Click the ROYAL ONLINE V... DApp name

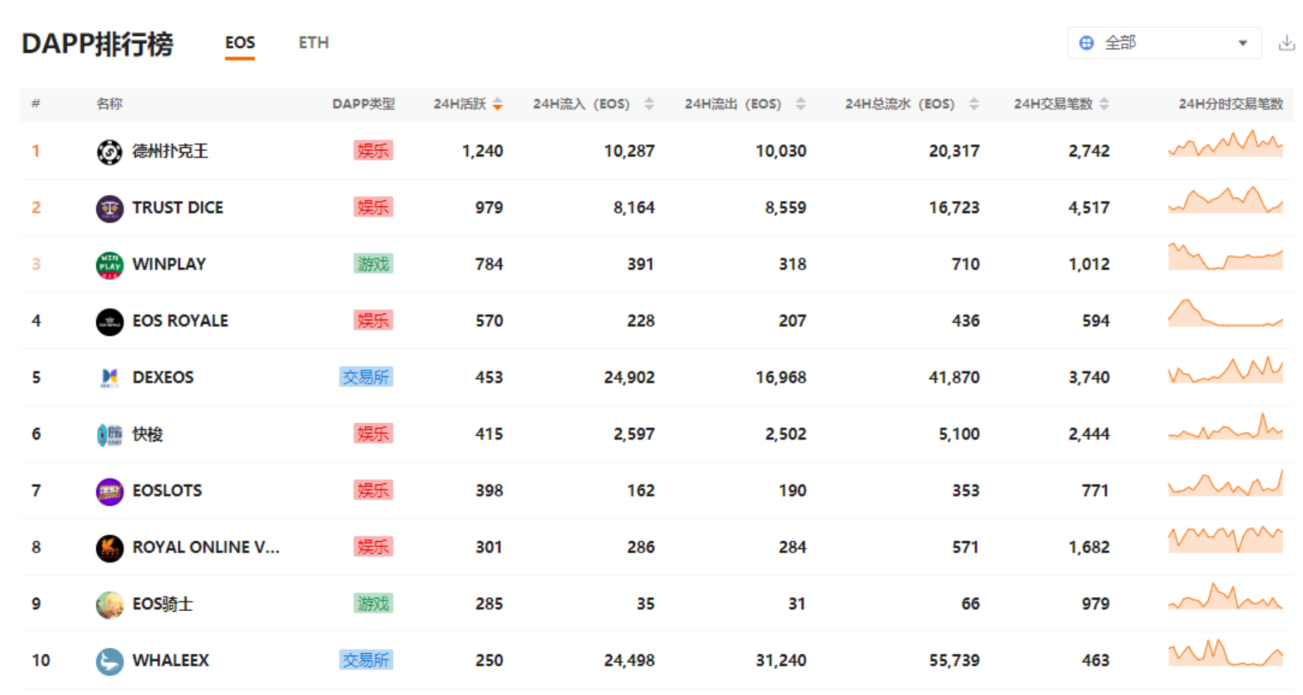click(x=206, y=548)
